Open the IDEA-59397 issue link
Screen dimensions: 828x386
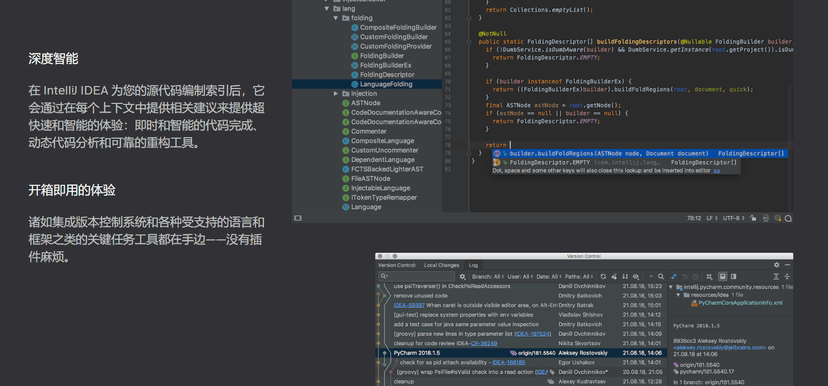click(409, 305)
